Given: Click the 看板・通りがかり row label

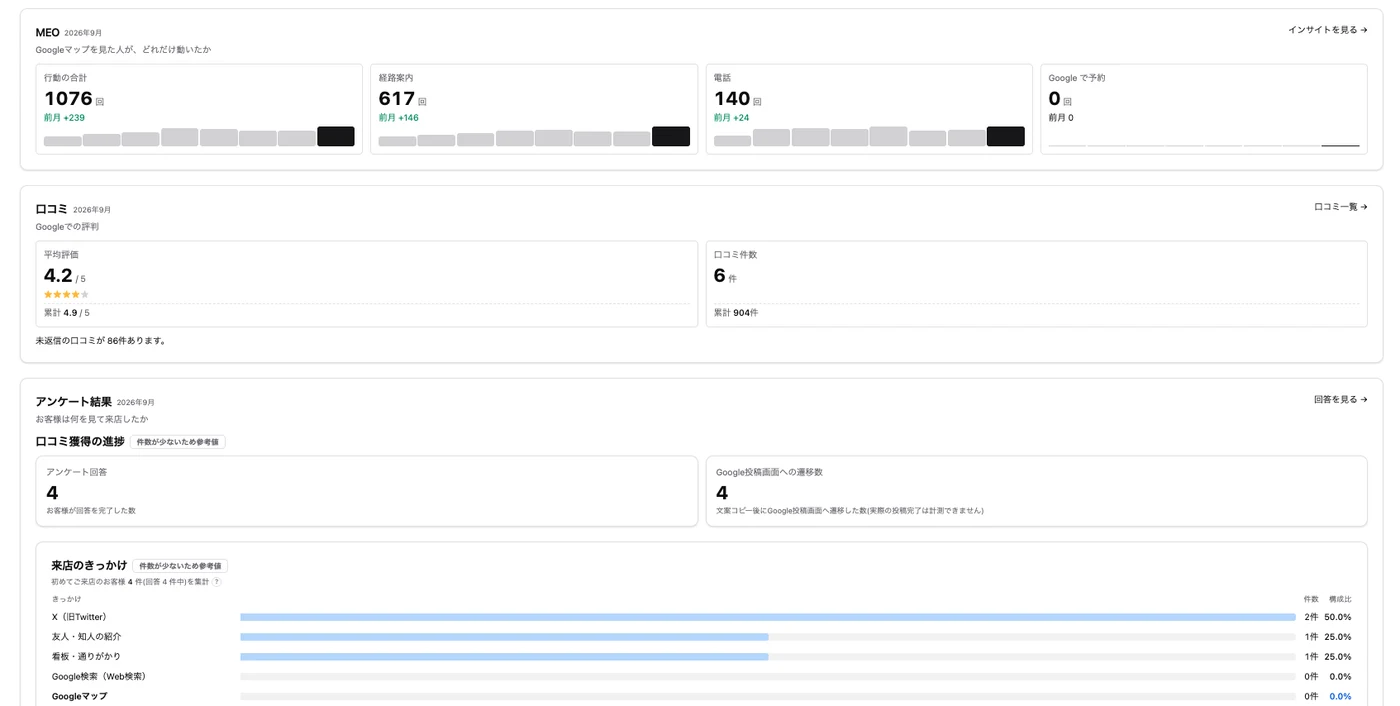Looking at the screenshot, I should point(86,656).
